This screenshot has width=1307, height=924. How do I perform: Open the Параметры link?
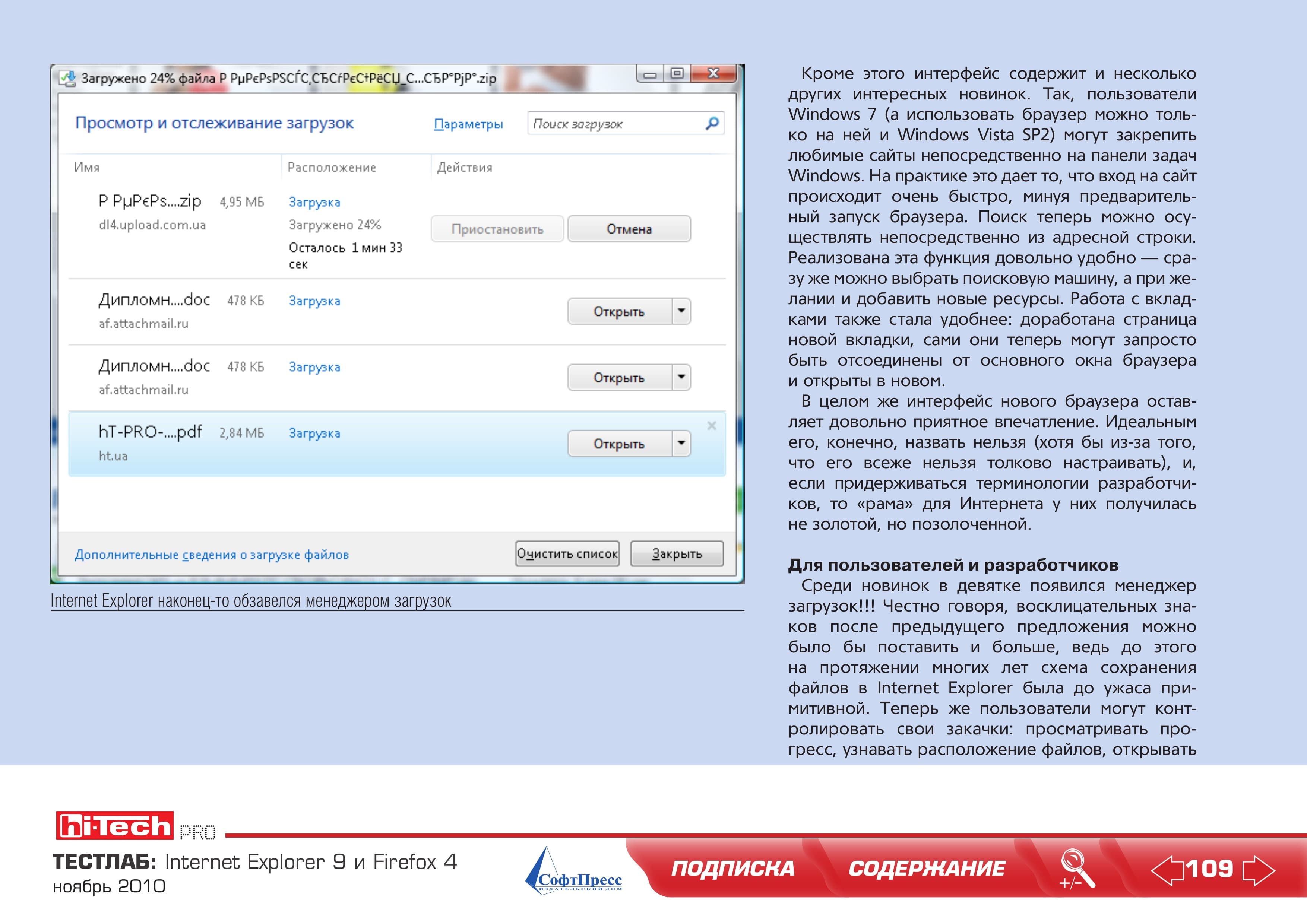click(468, 124)
